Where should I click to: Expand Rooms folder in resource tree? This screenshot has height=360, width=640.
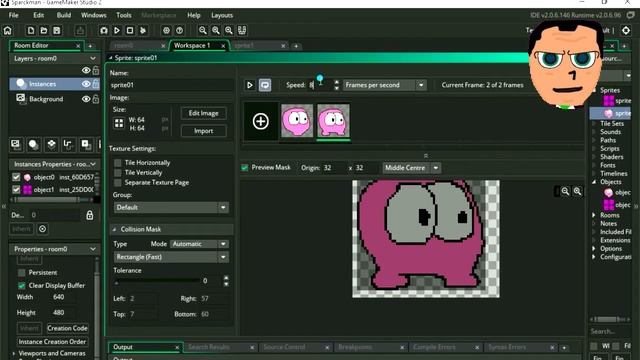594,215
